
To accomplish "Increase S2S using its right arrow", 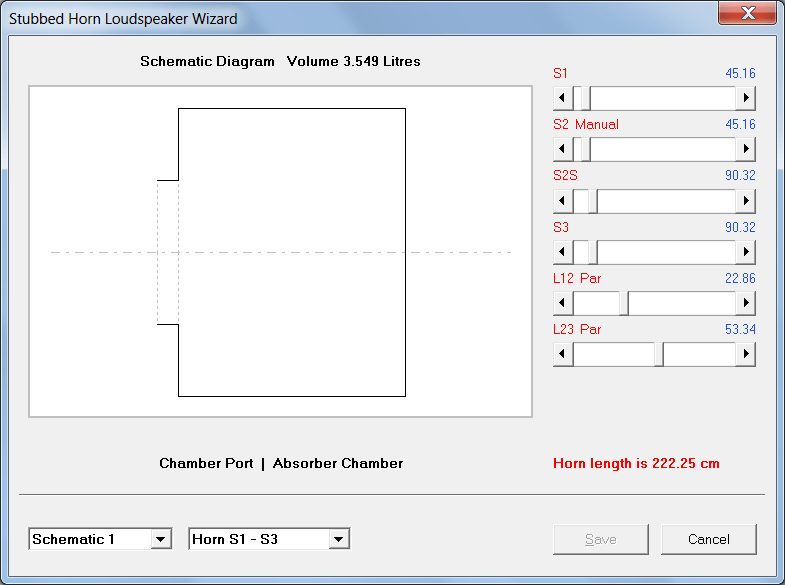I will [x=745, y=200].
